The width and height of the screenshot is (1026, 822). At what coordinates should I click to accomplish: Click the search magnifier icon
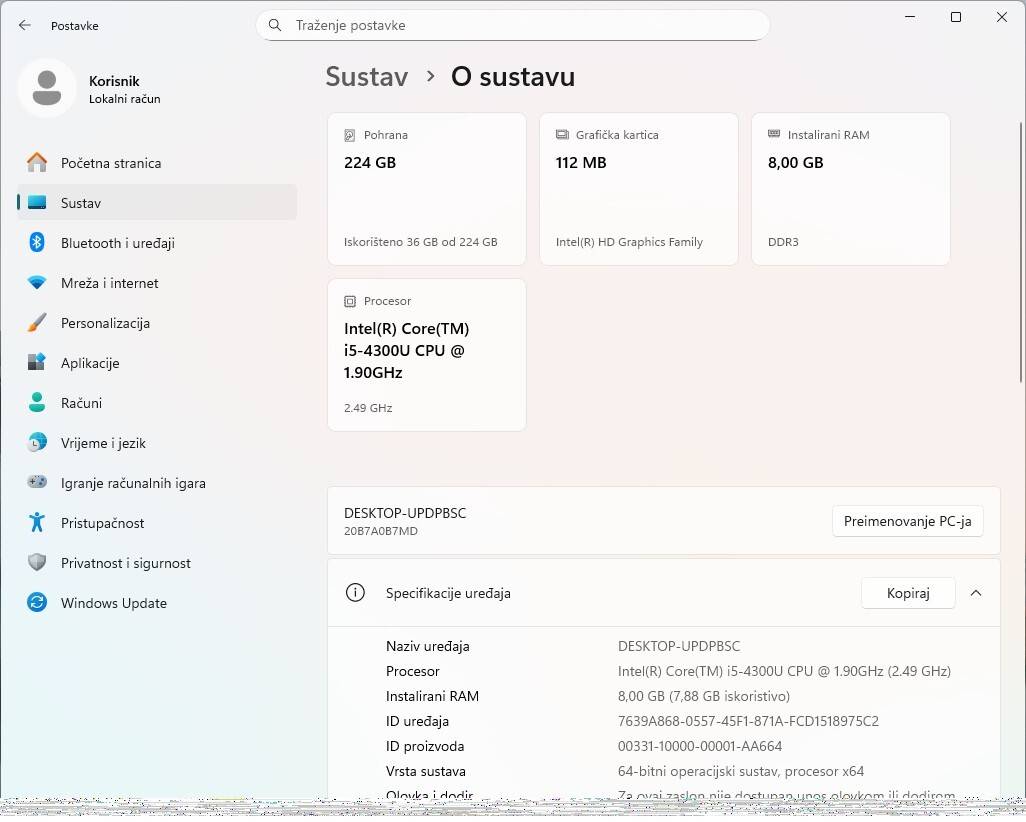click(275, 25)
